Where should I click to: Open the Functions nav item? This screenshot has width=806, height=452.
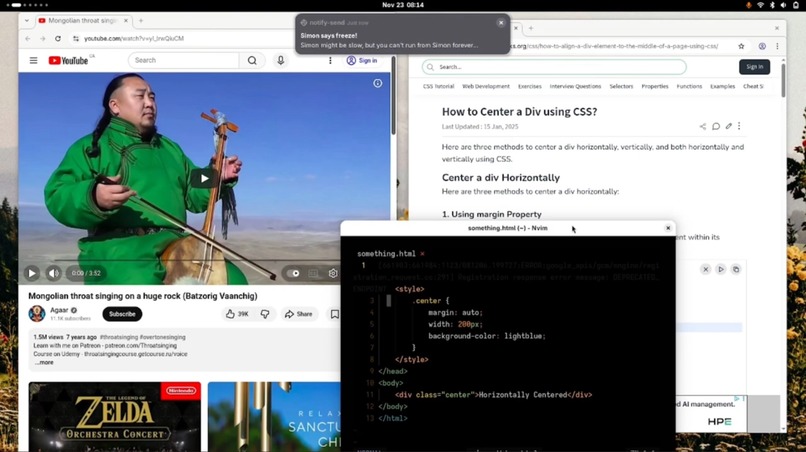[689, 86]
